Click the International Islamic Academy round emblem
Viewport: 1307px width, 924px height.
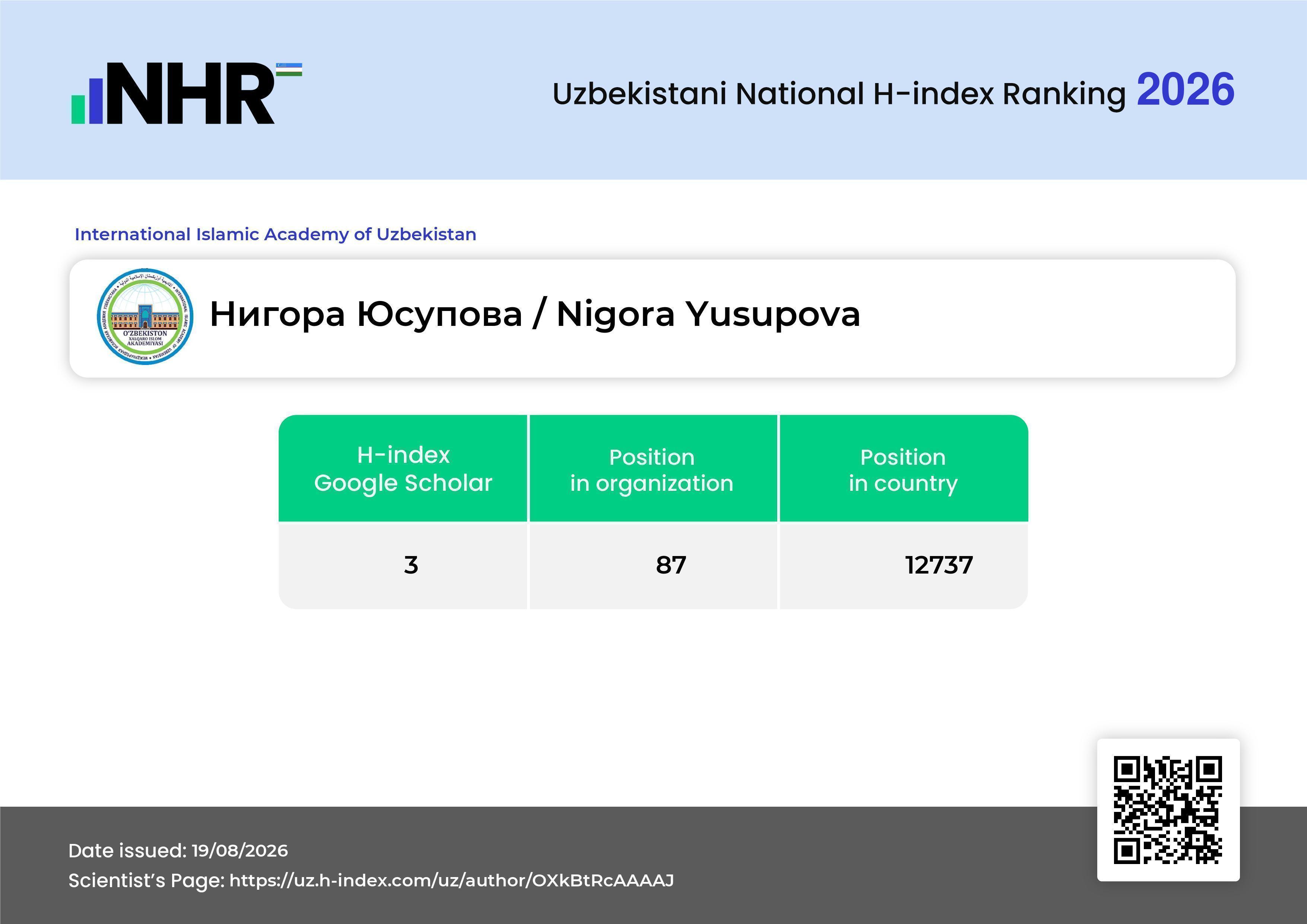[x=145, y=316]
